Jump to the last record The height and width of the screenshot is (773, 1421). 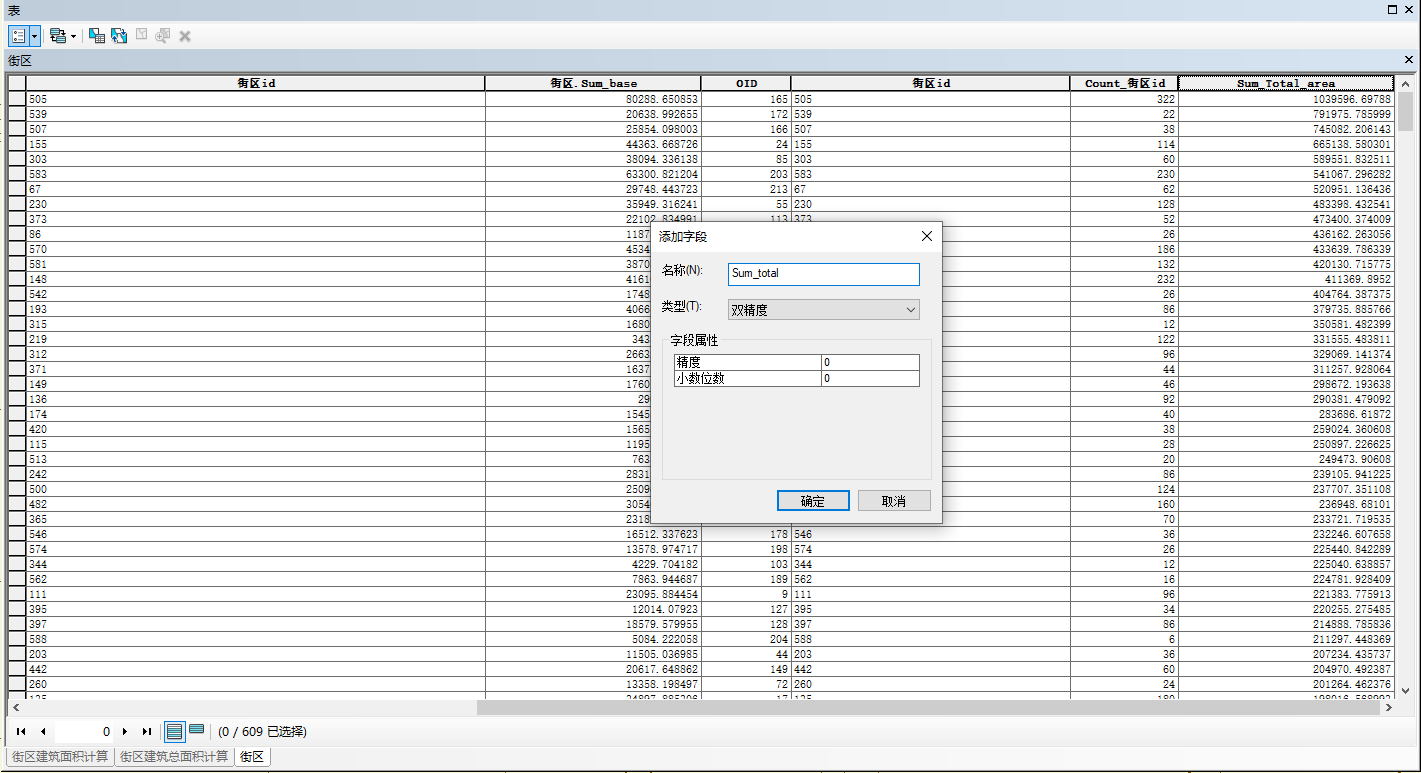(x=147, y=732)
